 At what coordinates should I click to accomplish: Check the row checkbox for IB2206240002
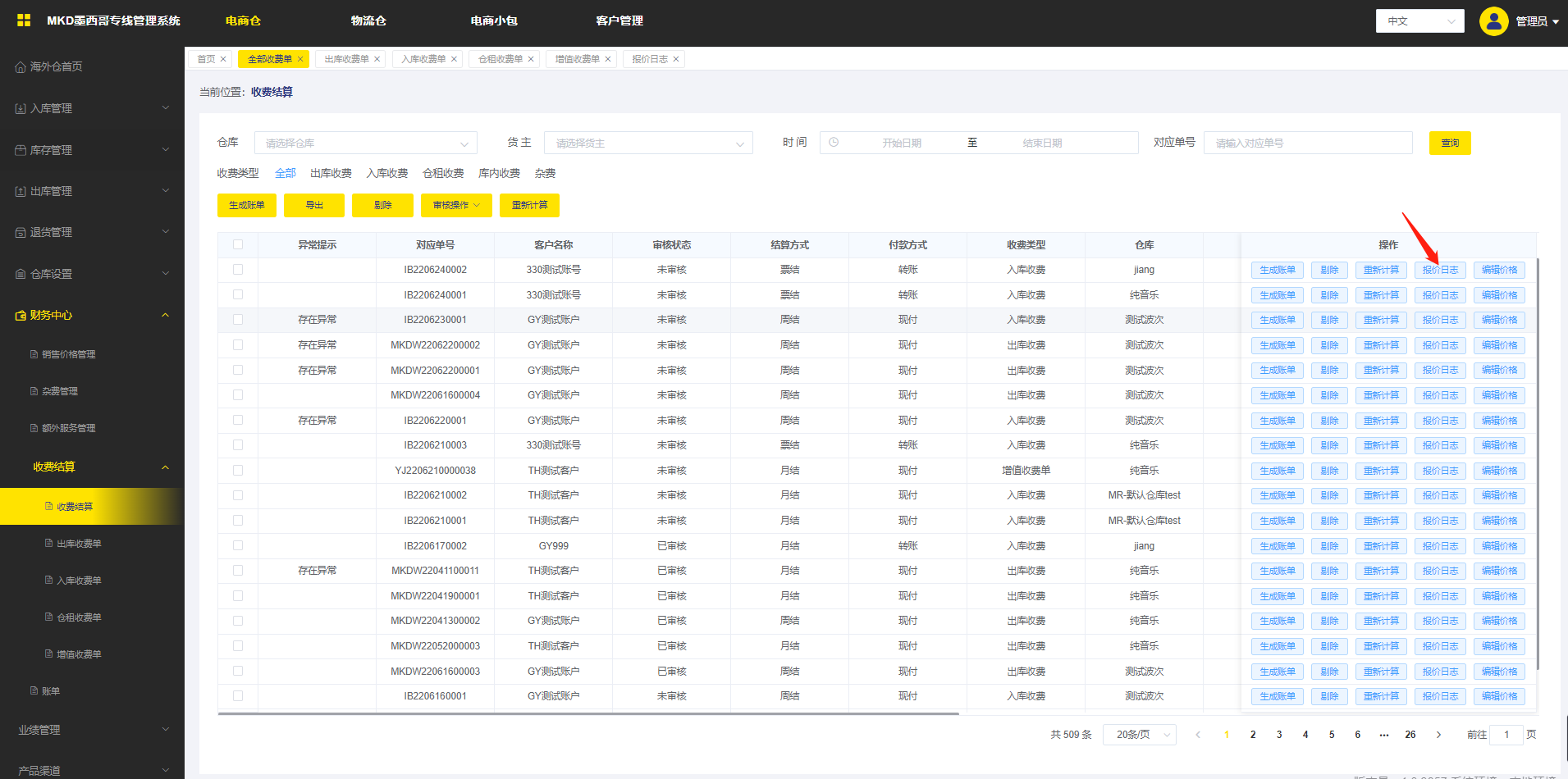click(238, 270)
